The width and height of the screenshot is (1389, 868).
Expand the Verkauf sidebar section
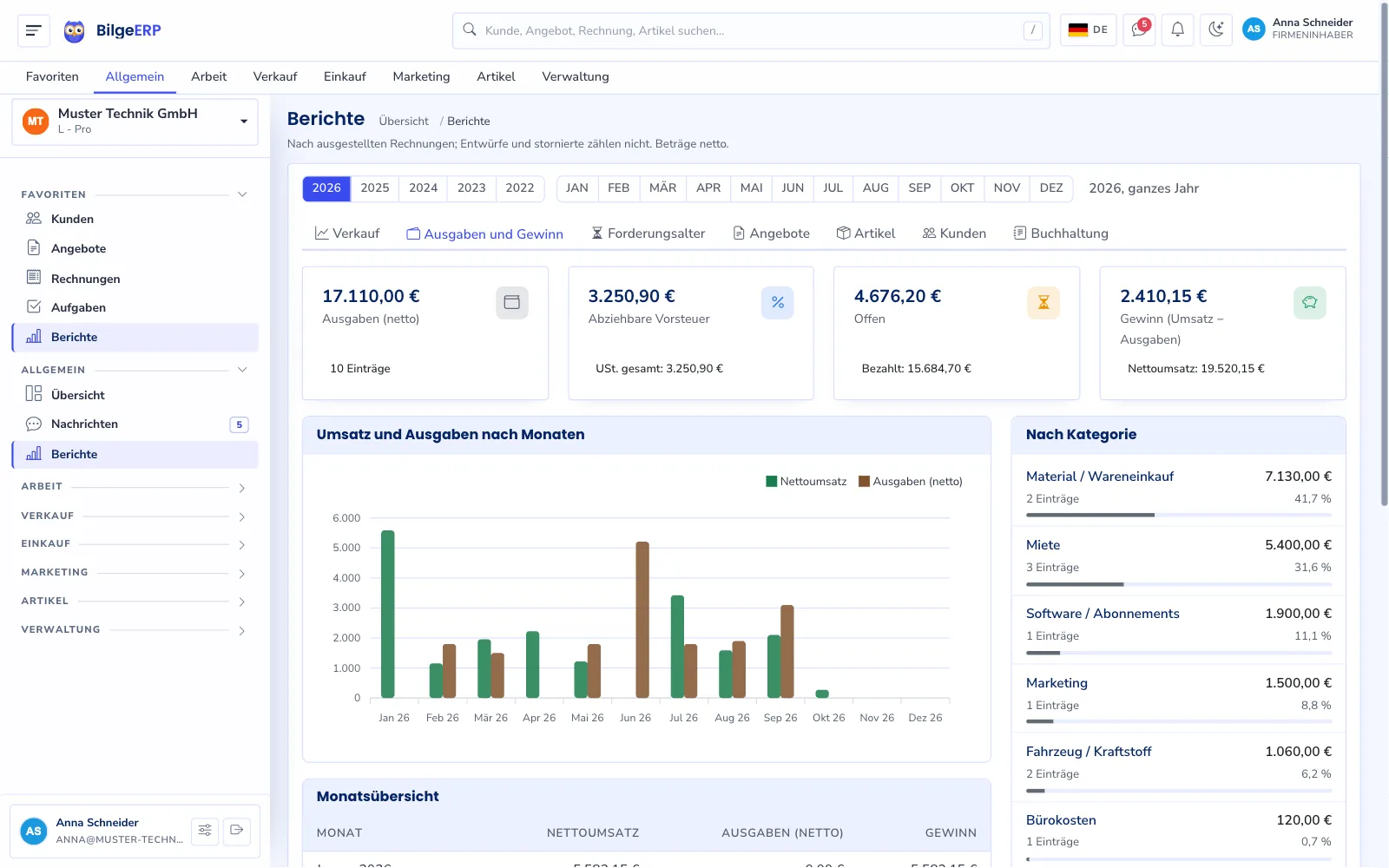tap(135, 516)
